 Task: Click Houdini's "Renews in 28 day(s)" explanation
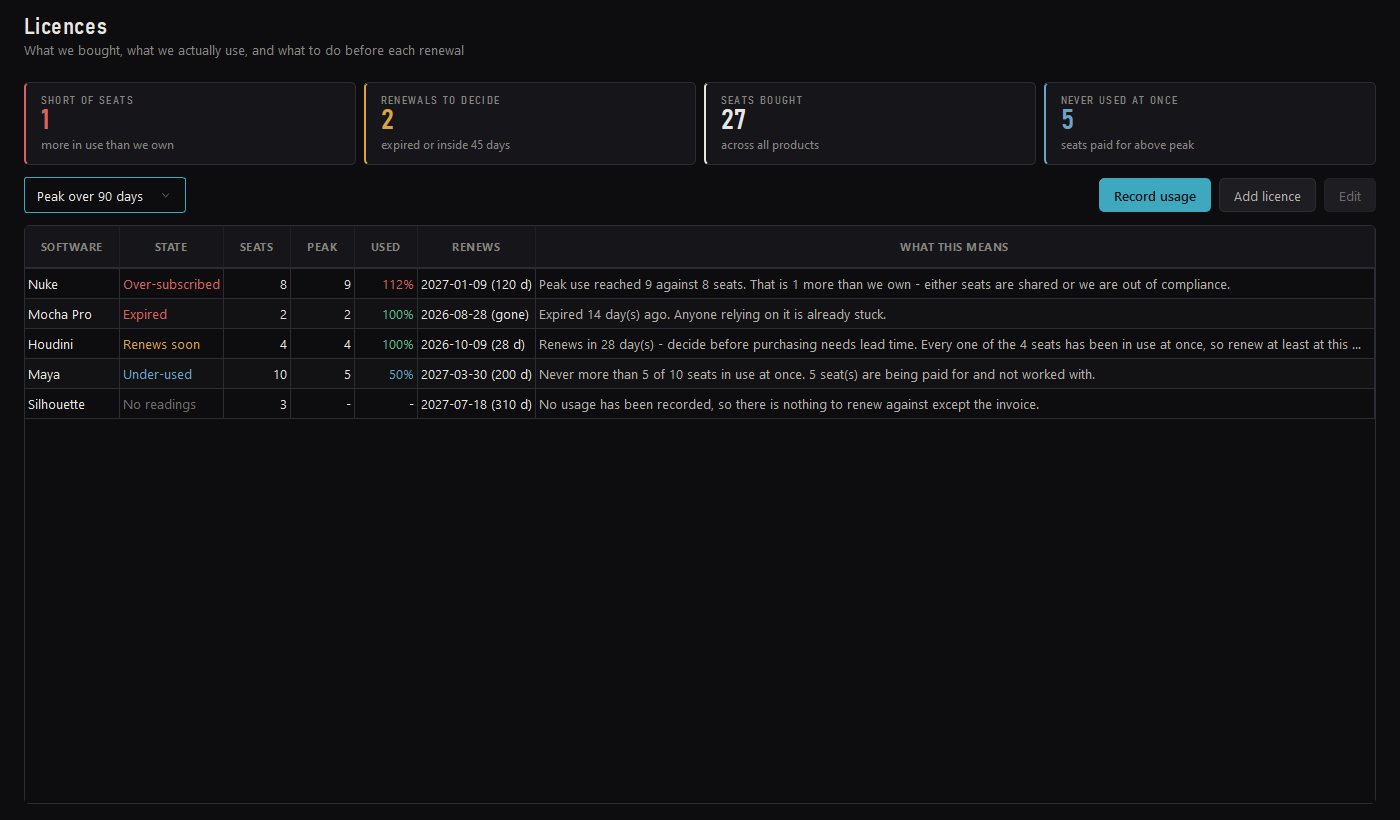tap(955, 344)
